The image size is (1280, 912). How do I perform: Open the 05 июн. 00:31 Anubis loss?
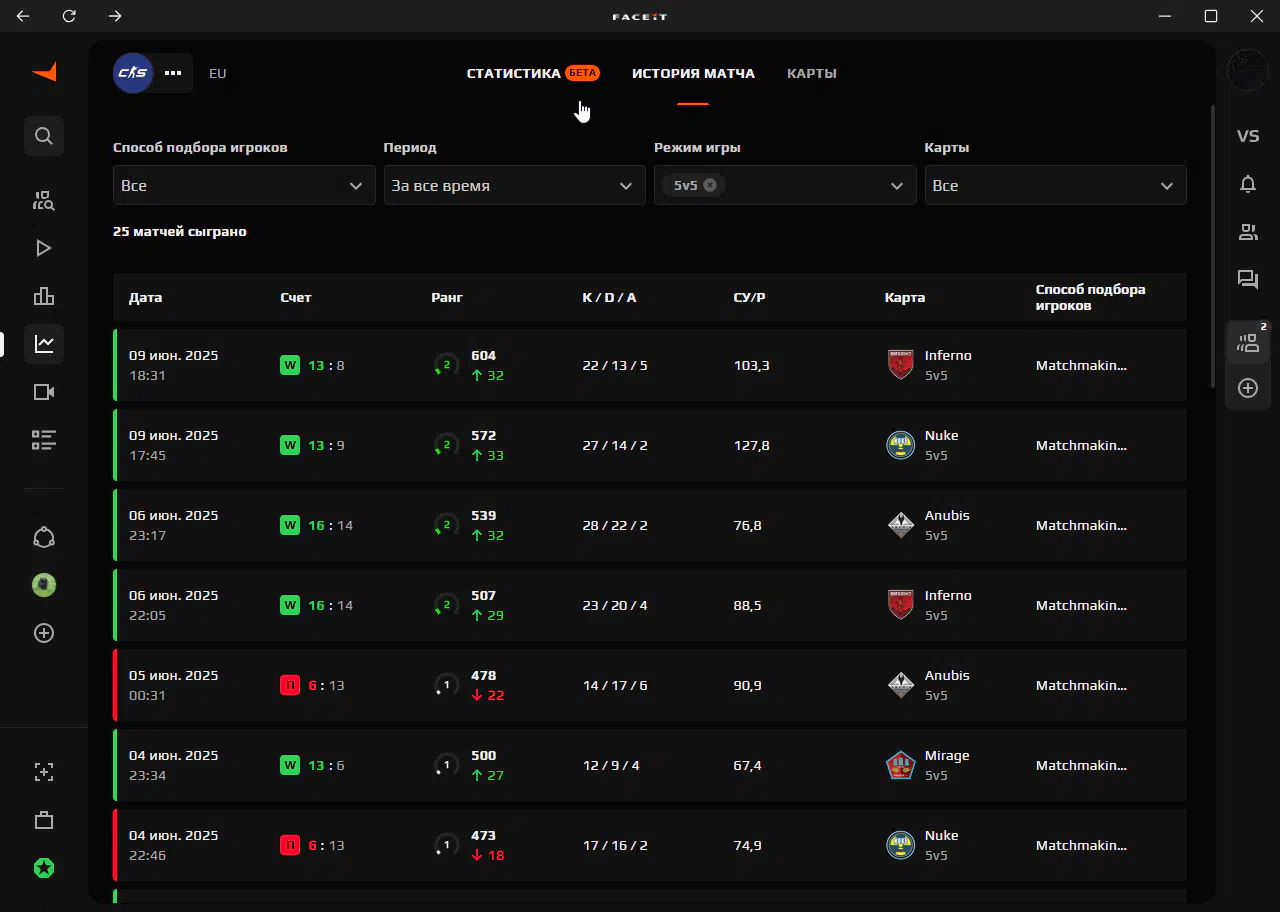650,685
